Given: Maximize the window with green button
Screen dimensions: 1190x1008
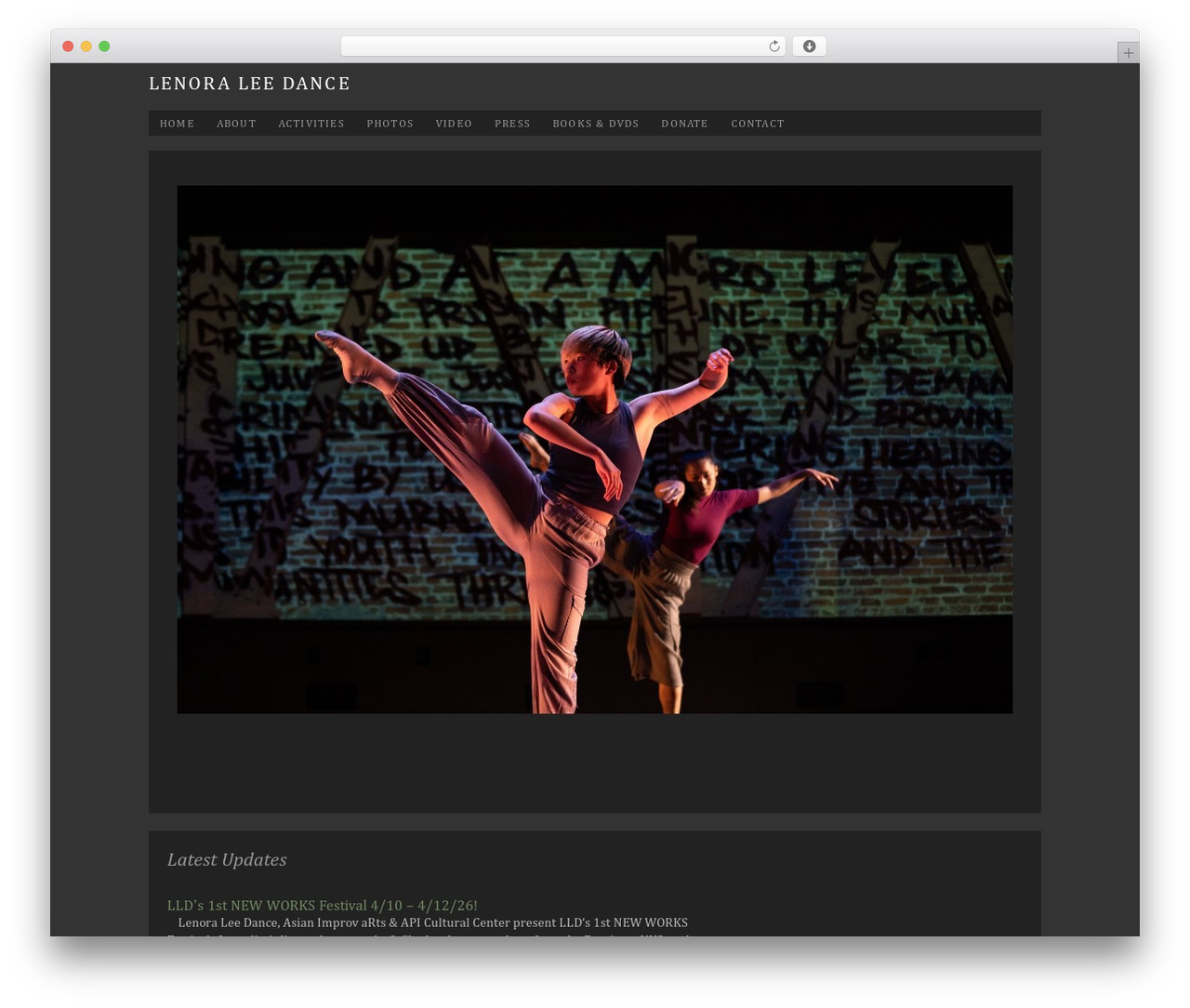Looking at the screenshot, I should pyautogui.click(x=104, y=46).
